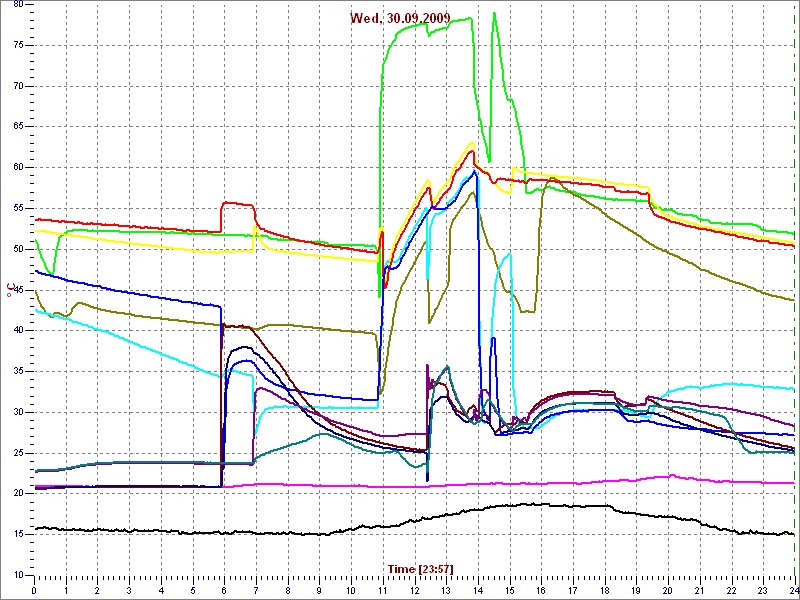Click hour 18 on the time axis

(605, 592)
